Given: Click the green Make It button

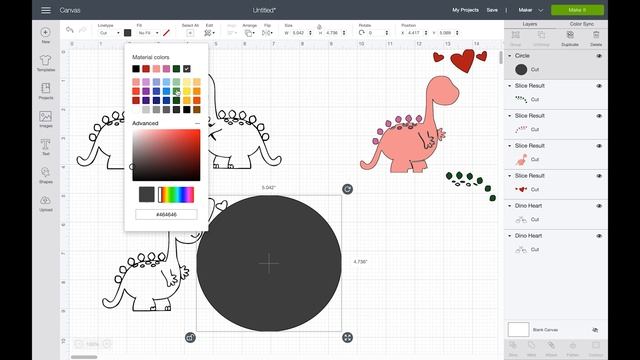Looking at the screenshot, I should click(x=577, y=10).
